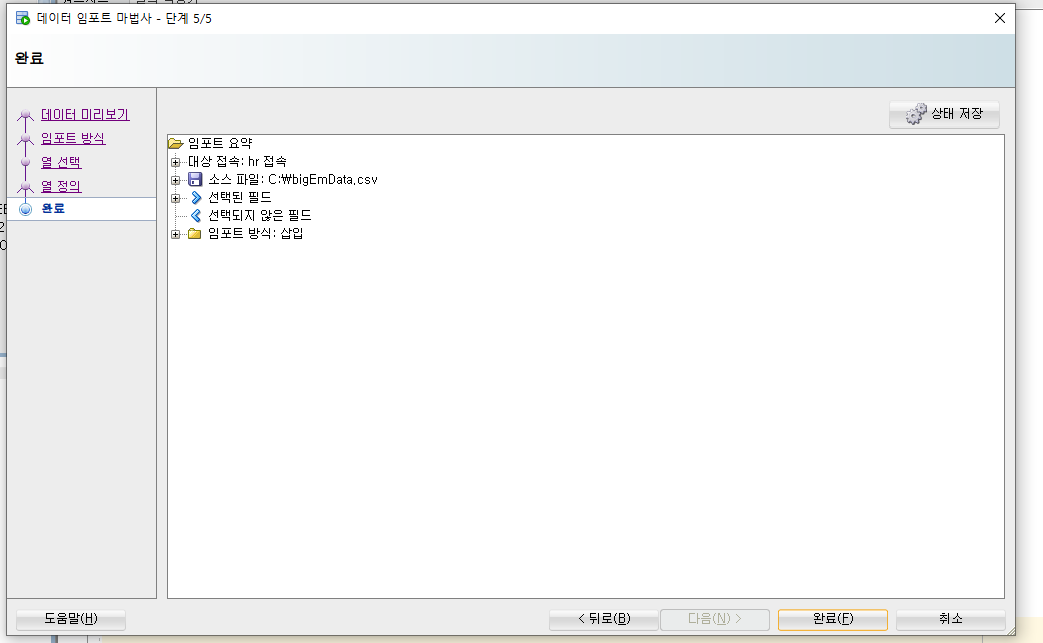Open the 열 정의 step link

(x=61, y=186)
